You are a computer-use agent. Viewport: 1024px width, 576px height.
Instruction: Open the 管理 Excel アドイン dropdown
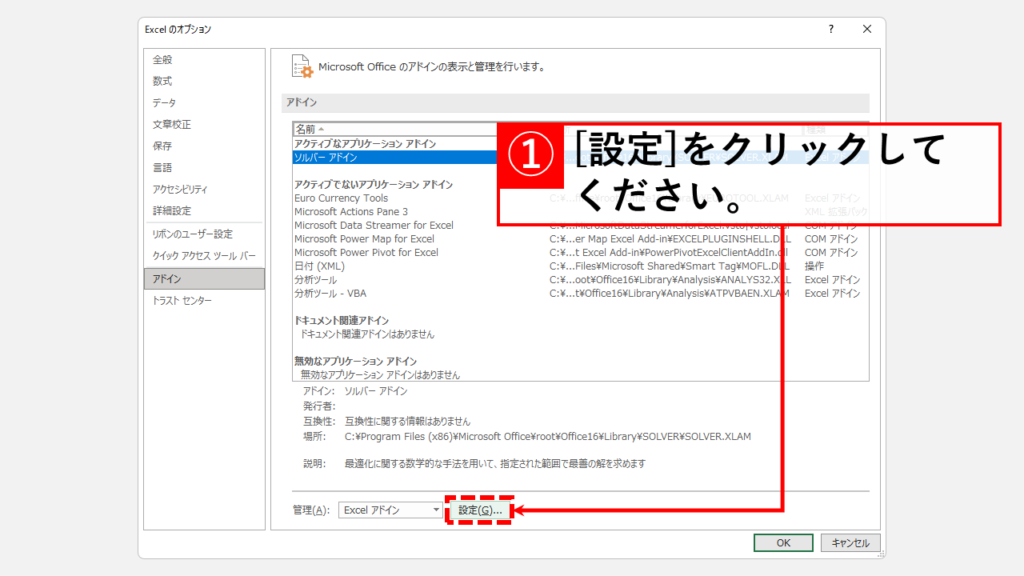point(391,510)
